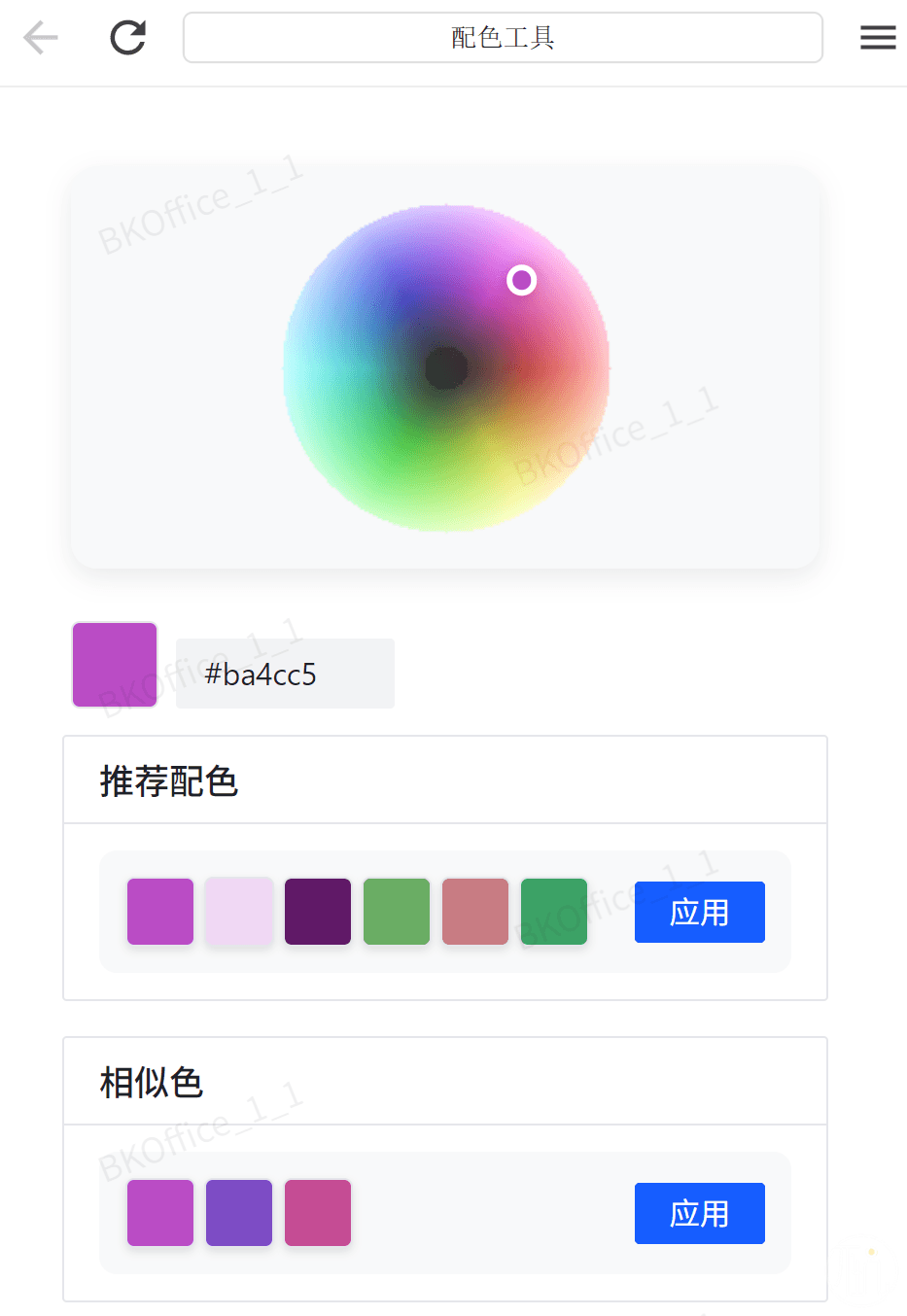This screenshot has height=1316, width=907.
Task: Select the emerald green recommended swatch
Action: [x=554, y=912]
